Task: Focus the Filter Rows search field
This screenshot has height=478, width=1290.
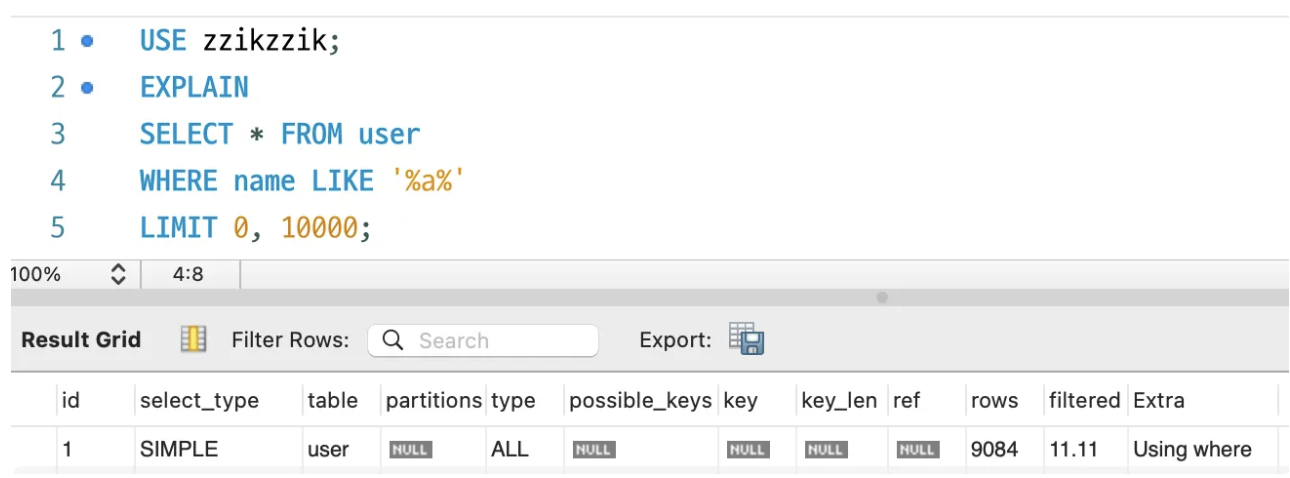Action: point(483,341)
